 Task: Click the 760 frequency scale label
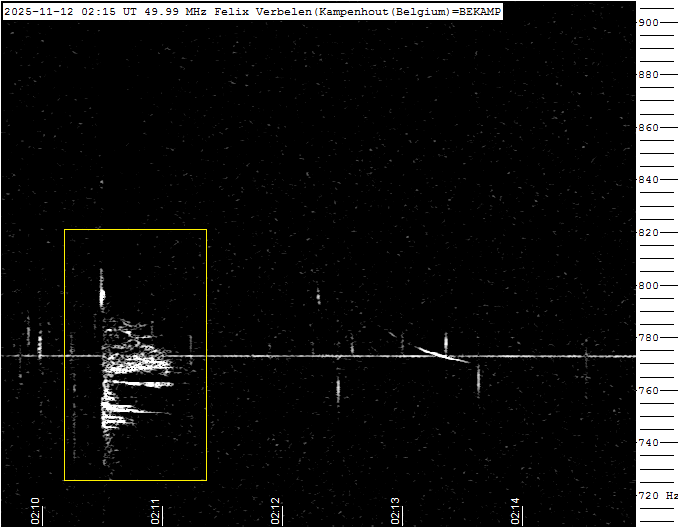[x=648, y=390]
